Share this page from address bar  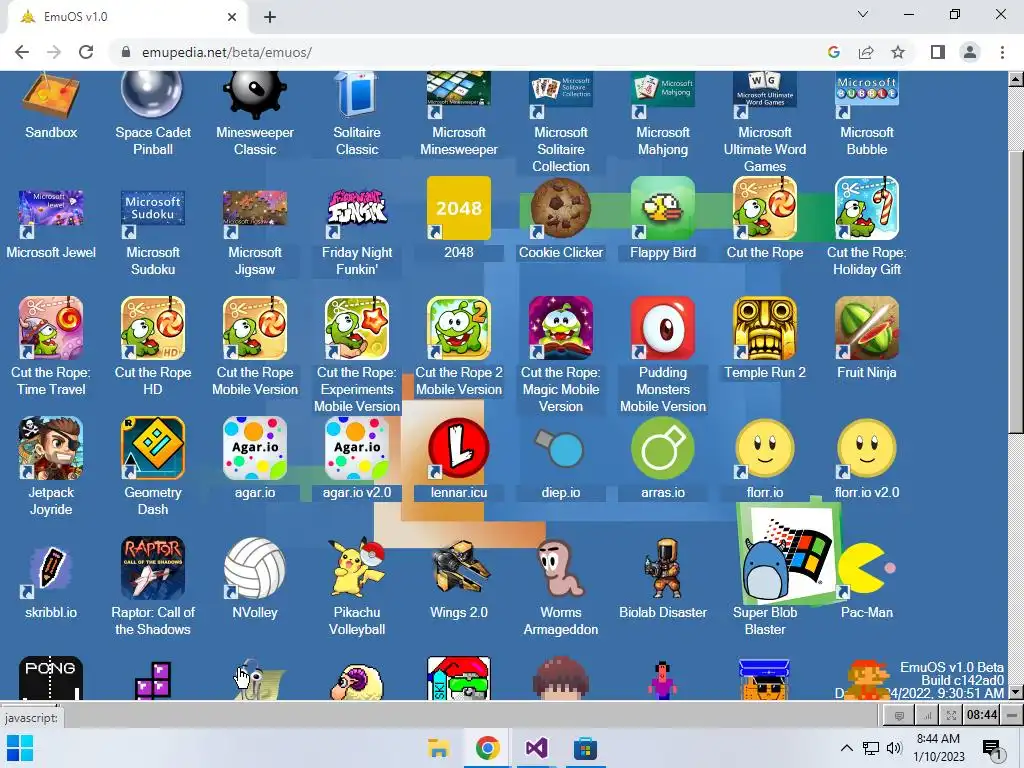point(866,52)
